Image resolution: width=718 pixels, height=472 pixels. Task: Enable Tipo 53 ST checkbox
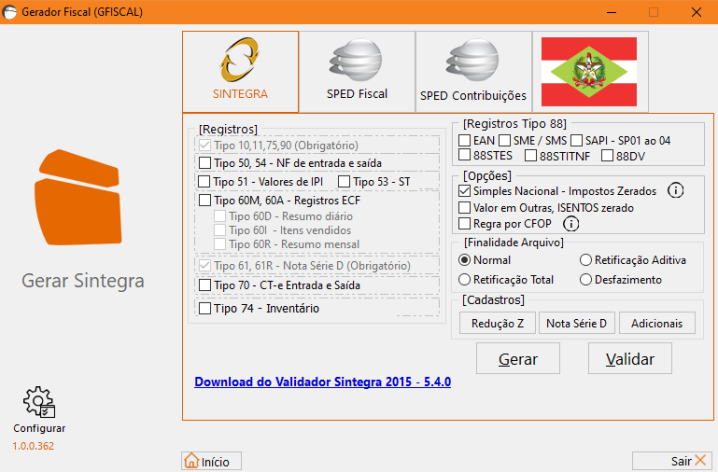coord(344,182)
